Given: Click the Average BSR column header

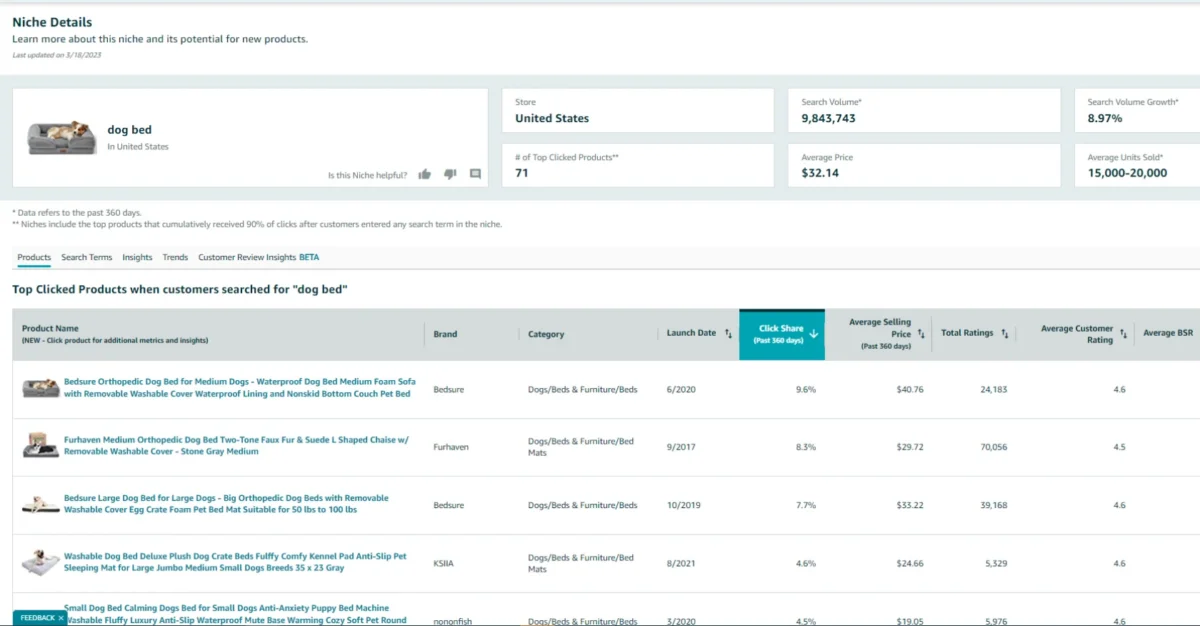Looking at the screenshot, I should click(1167, 334).
